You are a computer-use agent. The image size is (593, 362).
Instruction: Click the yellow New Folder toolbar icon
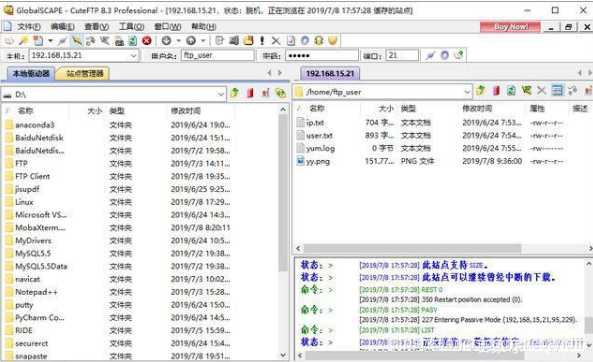(x=248, y=40)
